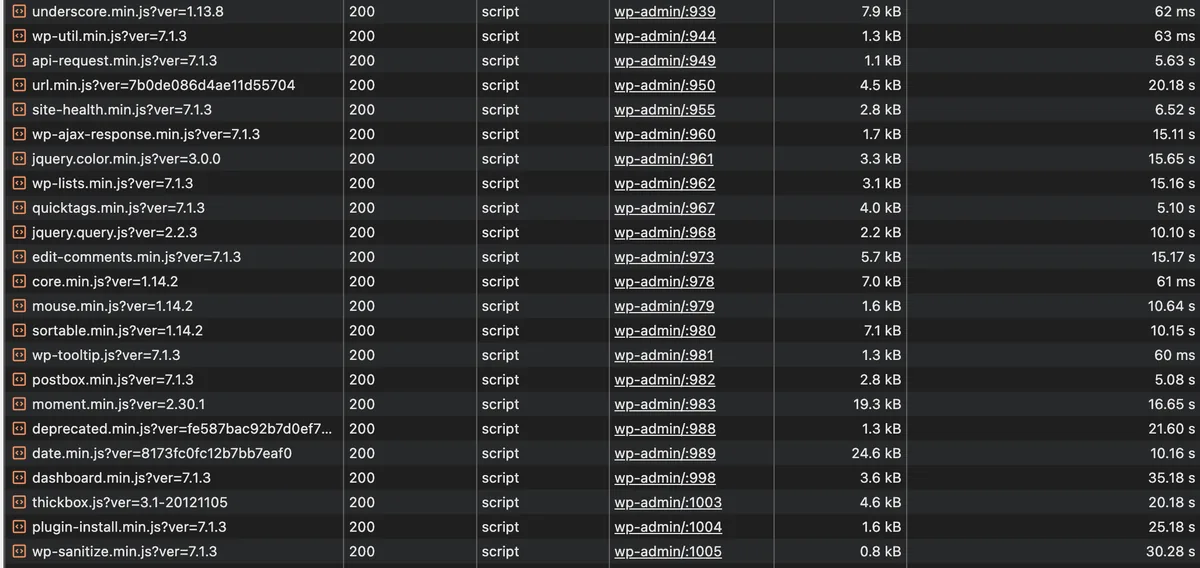
Task: Click the 0.8 kB size value
Action: (882, 552)
